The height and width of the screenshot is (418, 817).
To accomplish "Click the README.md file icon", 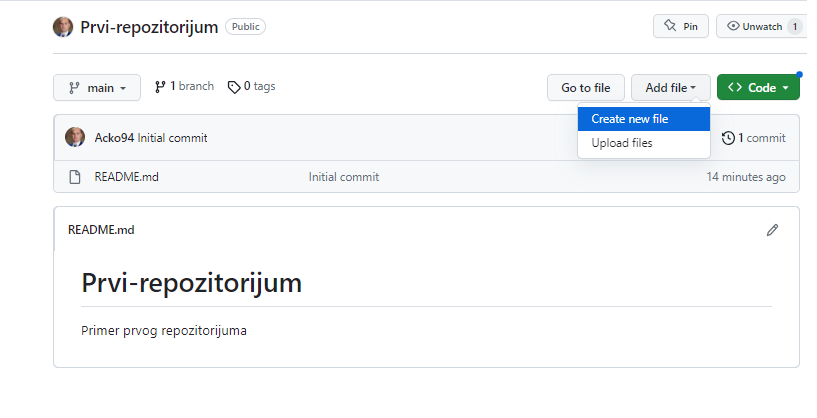I will click(x=75, y=177).
